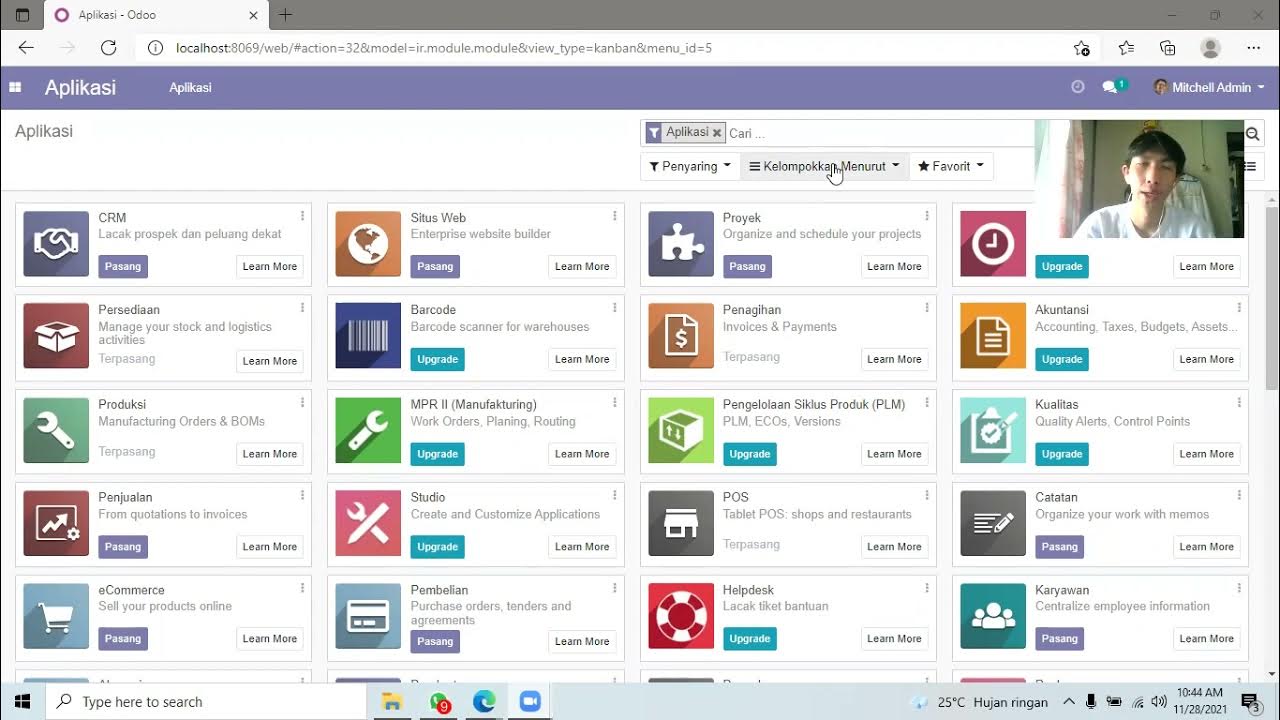
Task: Open Windows Start menu
Action: click(x=23, y=701)
